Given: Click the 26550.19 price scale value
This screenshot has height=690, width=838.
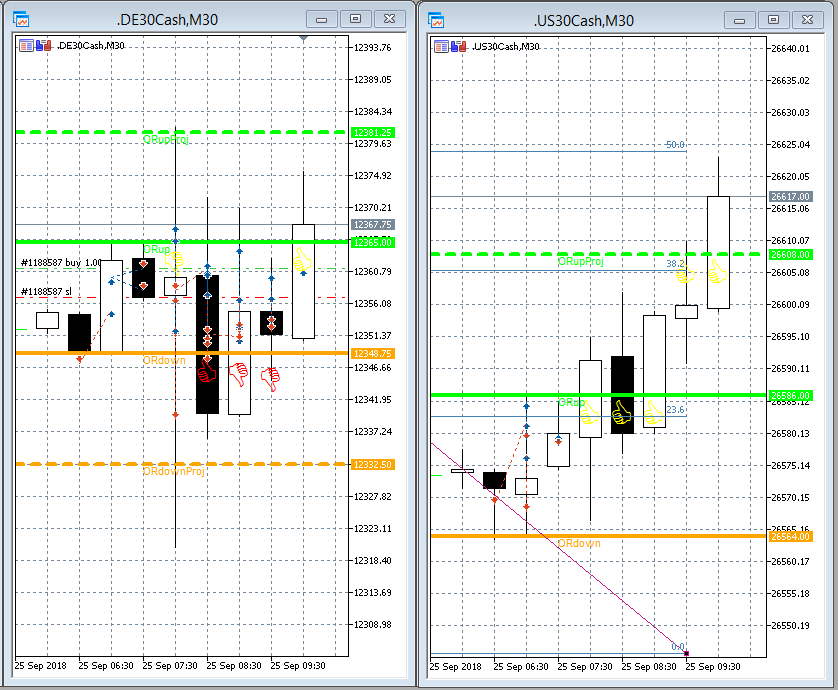Looking at the screenshot, I should (790, 626).
